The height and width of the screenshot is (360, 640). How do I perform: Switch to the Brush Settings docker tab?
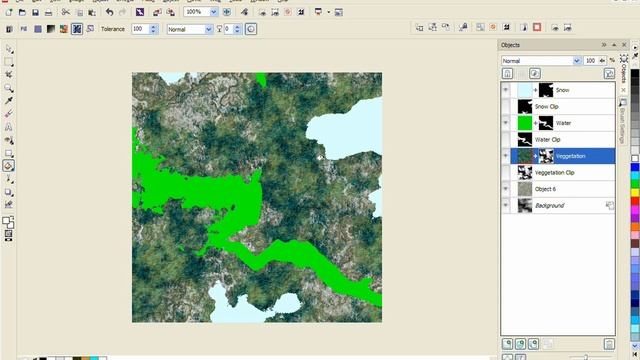tap(623, 121)
